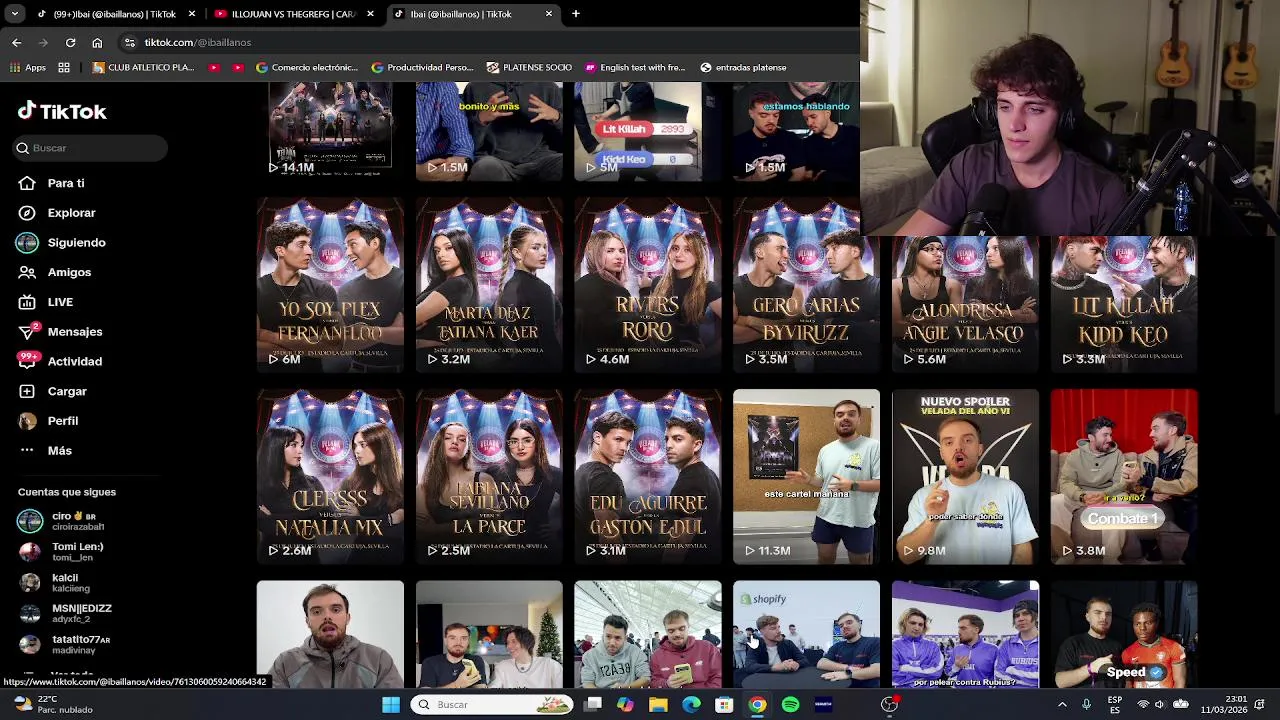The image size is (1280, 720).
Task: Open Microsoft Store from the taskbar
Action: 724,705
